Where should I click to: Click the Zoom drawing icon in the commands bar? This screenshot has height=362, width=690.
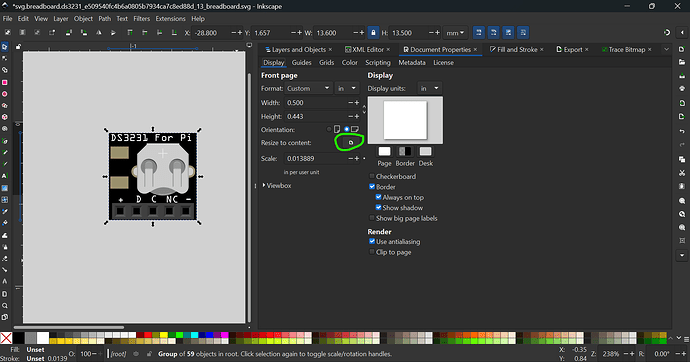(x=682, y=214)
